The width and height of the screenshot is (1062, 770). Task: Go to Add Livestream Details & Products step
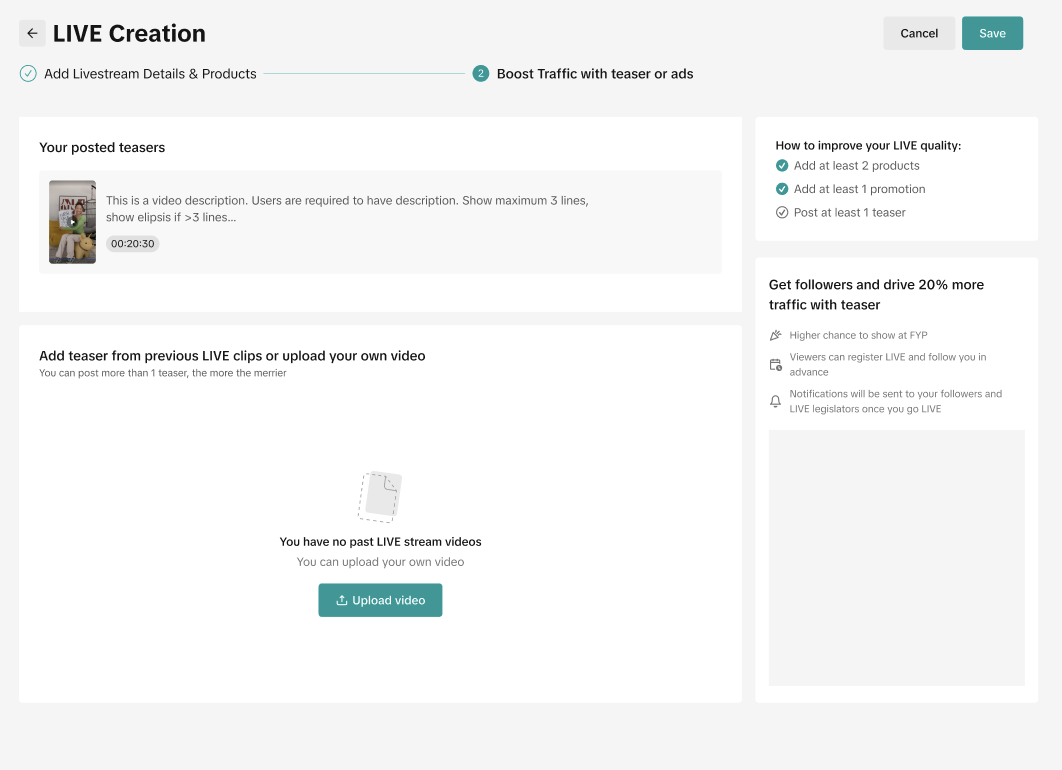click(x=150, y=74)
